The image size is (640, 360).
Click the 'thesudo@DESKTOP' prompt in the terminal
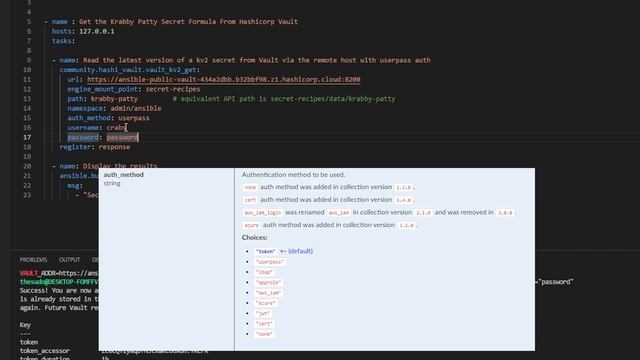[x=59, y=282]
